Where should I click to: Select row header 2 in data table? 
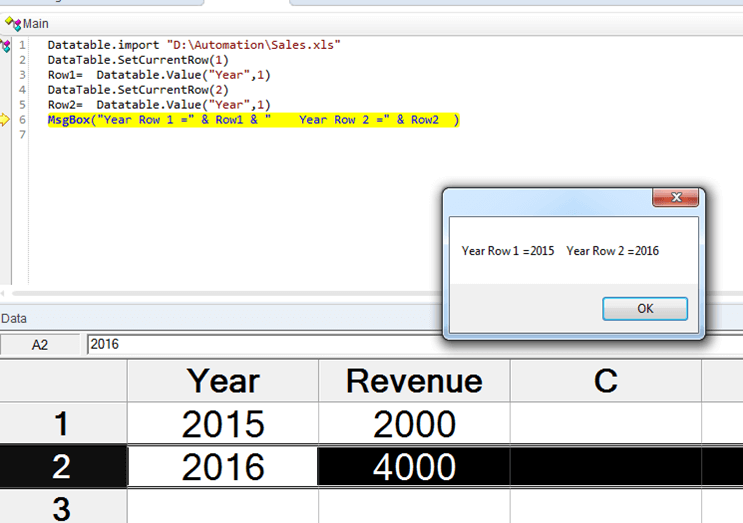(x=63, y=467)
